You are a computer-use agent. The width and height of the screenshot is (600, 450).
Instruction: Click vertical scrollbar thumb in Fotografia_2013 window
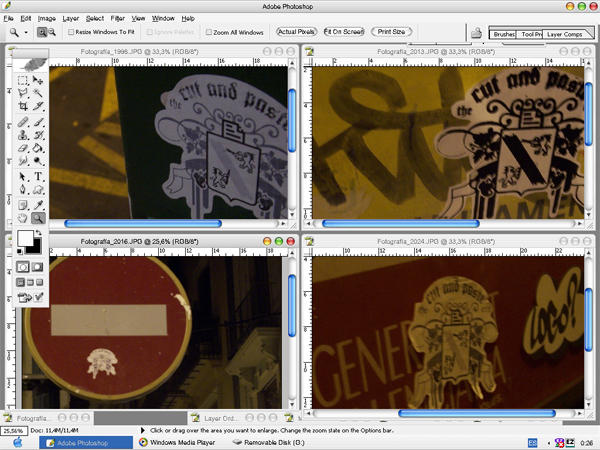589,114
